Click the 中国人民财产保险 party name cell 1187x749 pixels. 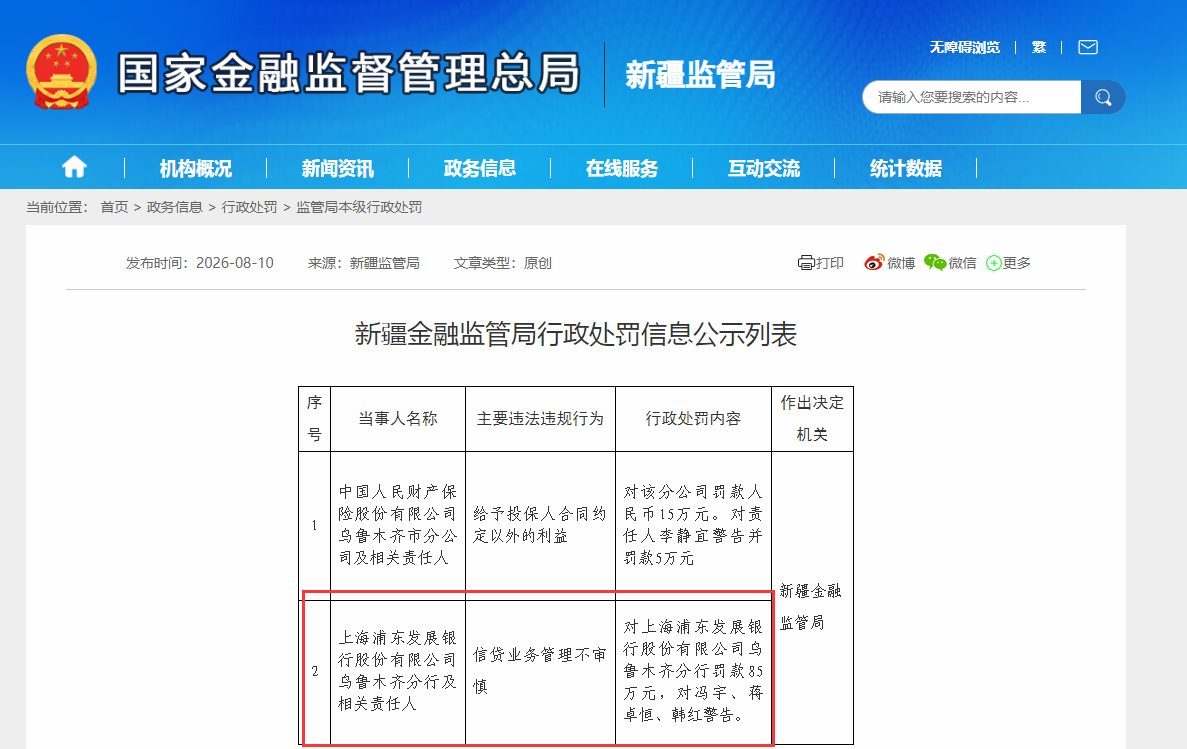(397, 525)
